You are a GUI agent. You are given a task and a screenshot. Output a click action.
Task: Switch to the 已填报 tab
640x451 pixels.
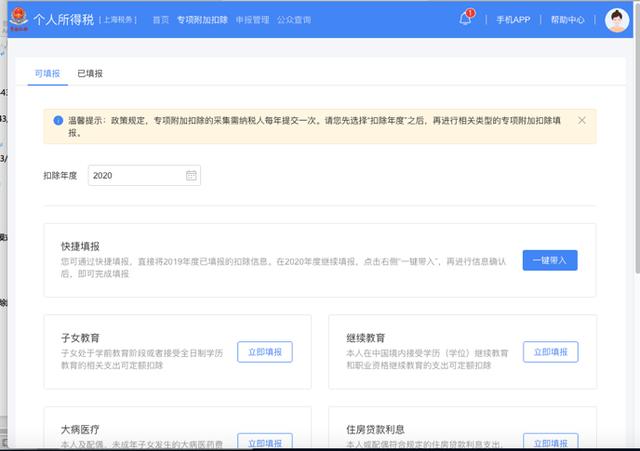point(90,74)
